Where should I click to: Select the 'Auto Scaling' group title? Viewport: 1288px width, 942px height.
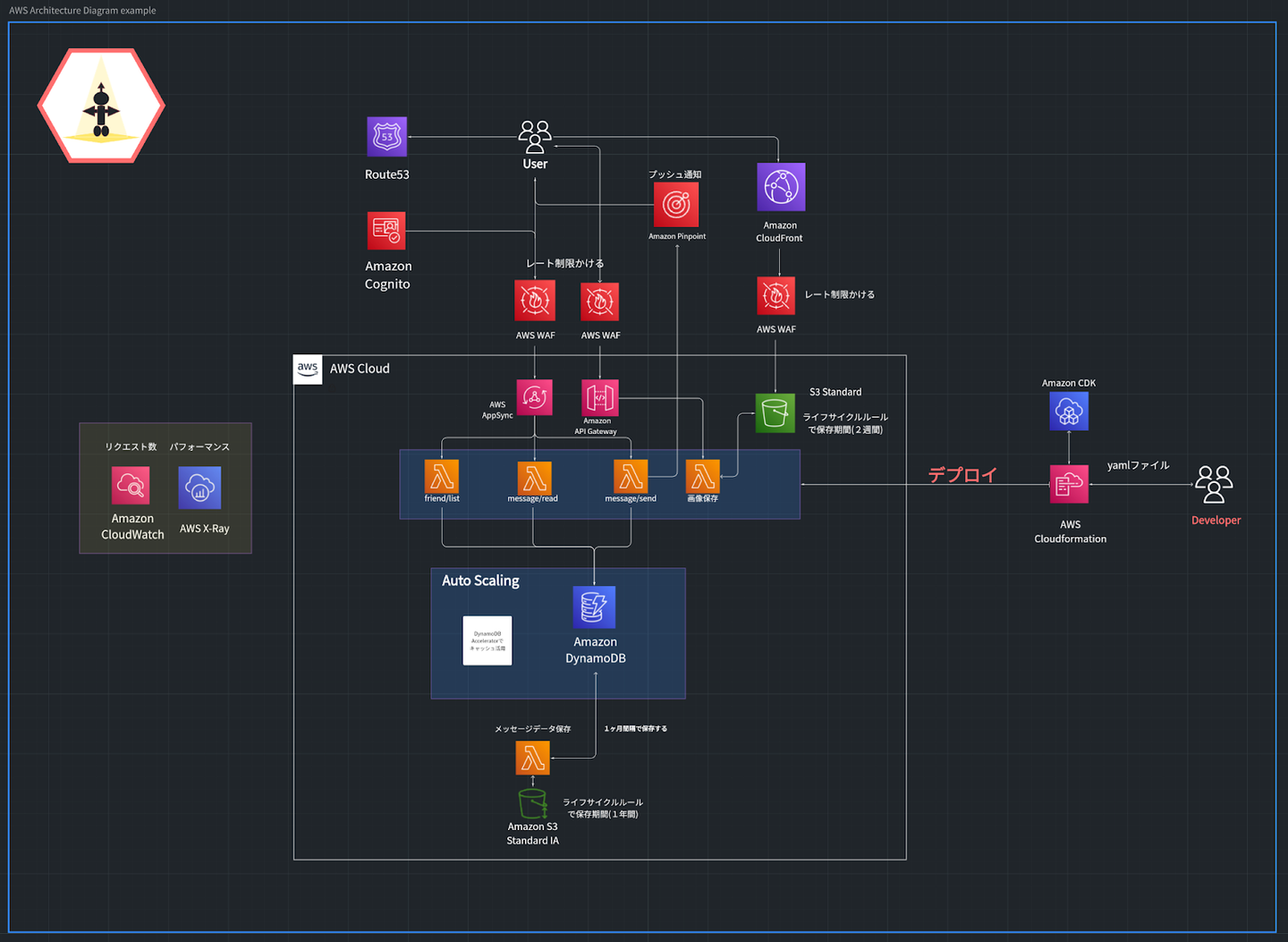480,581
